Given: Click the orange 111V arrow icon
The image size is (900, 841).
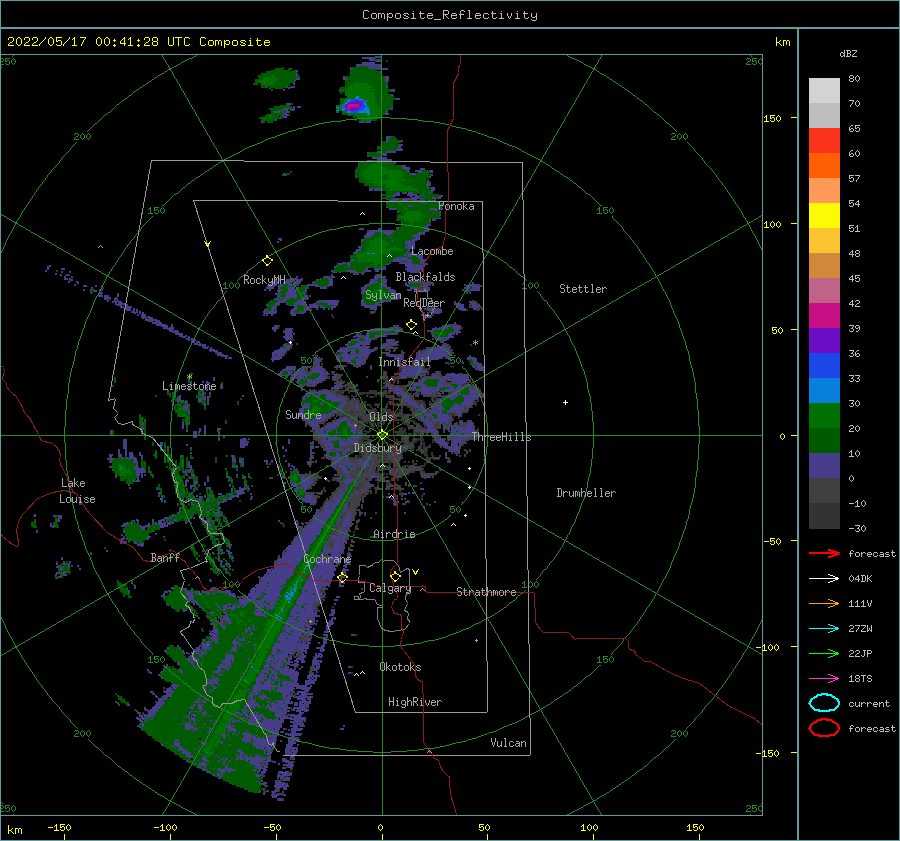Looking at the screenshot, I should point(824,603).
